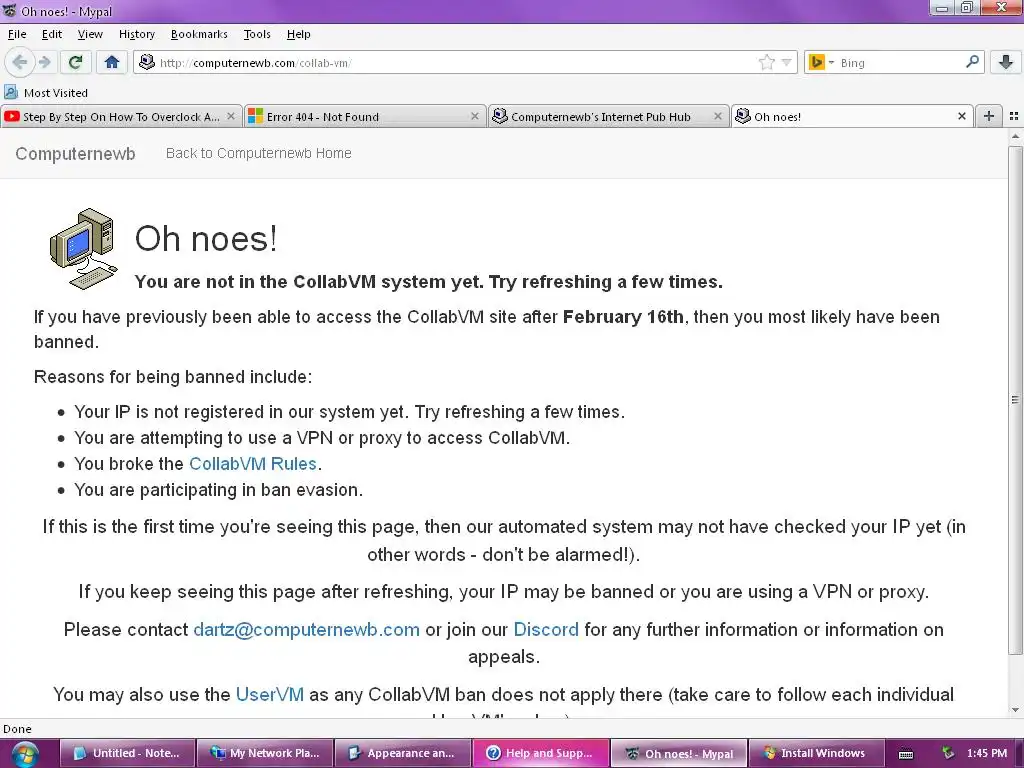1024x768 pixels.
Task: Click the Oh noes! - Mypal taskbar button
Action: pos(679,753)
